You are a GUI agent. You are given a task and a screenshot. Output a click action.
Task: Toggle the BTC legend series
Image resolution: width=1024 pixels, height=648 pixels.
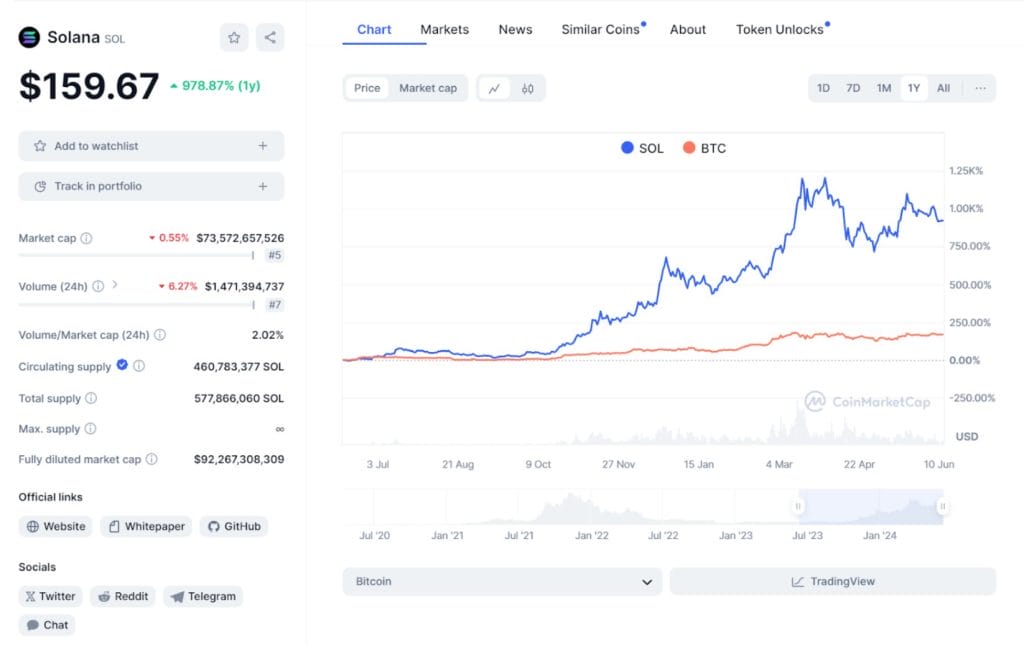(x=704, y=148)
